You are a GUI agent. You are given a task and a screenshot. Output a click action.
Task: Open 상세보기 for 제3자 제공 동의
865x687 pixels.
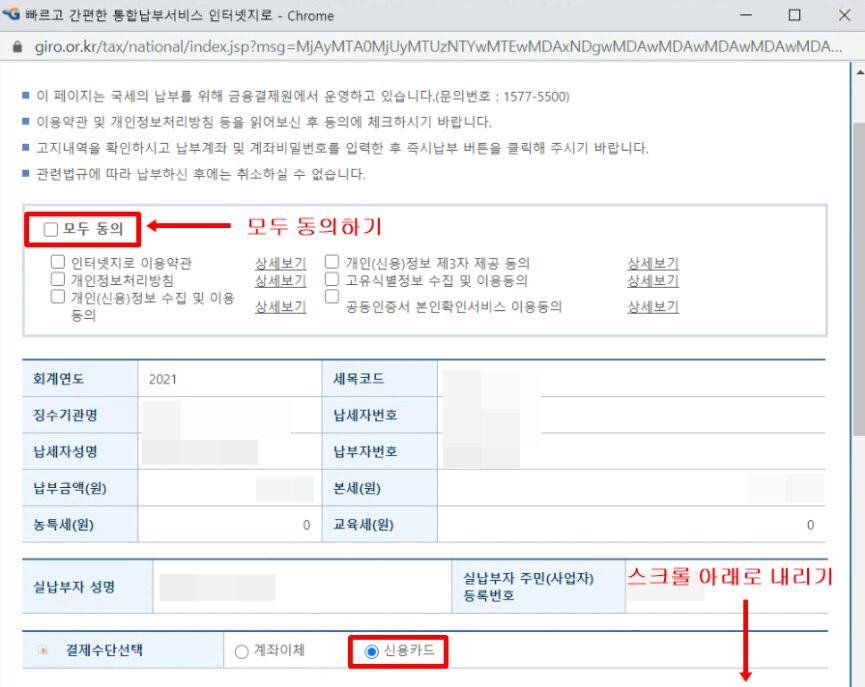[653, 263]
